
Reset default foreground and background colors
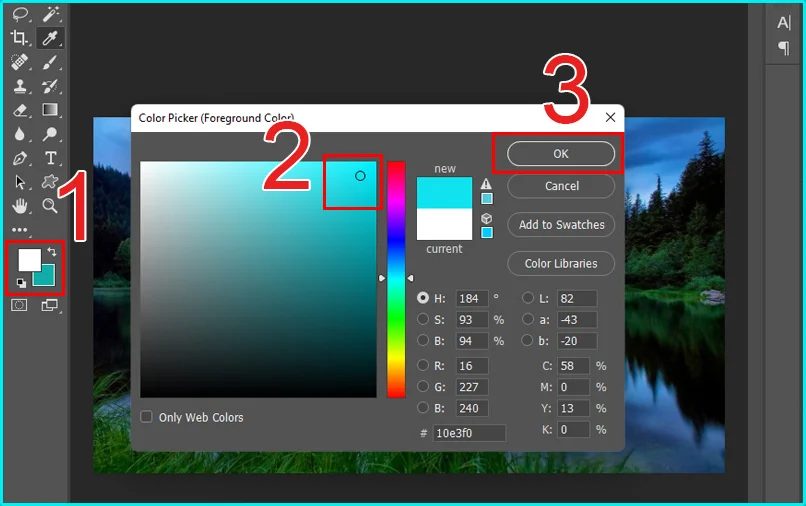[21, 283]
